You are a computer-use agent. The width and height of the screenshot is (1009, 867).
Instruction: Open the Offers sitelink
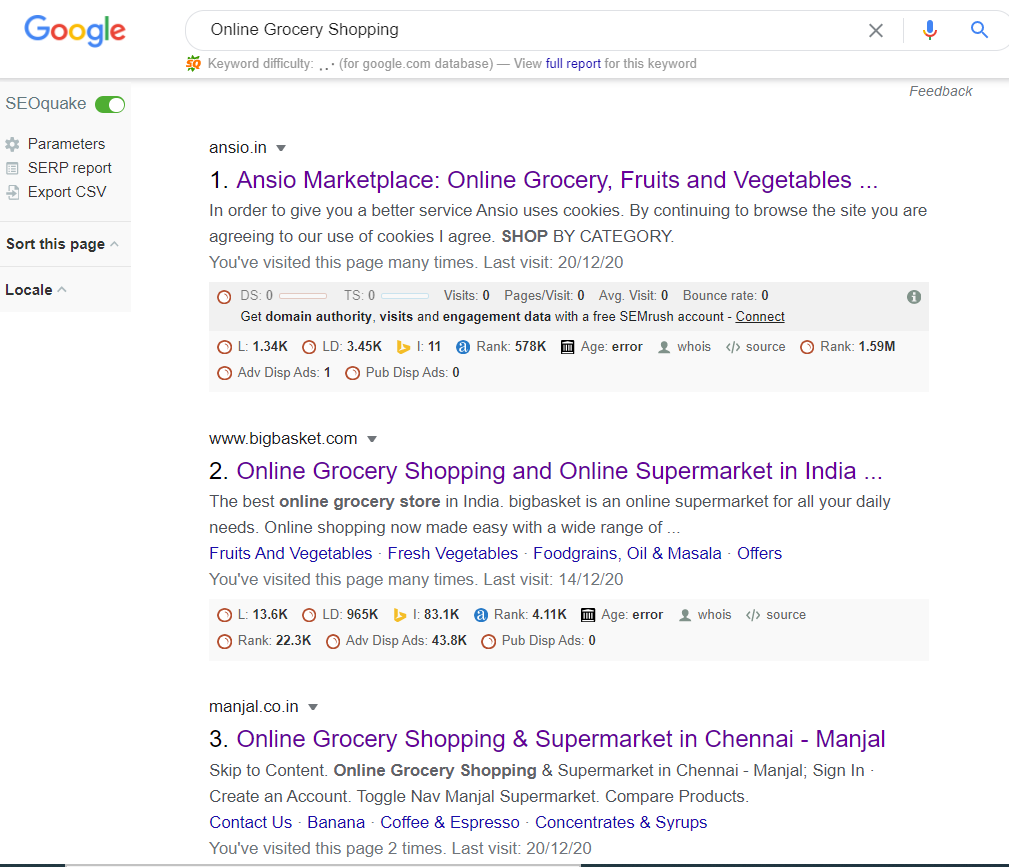759,554
